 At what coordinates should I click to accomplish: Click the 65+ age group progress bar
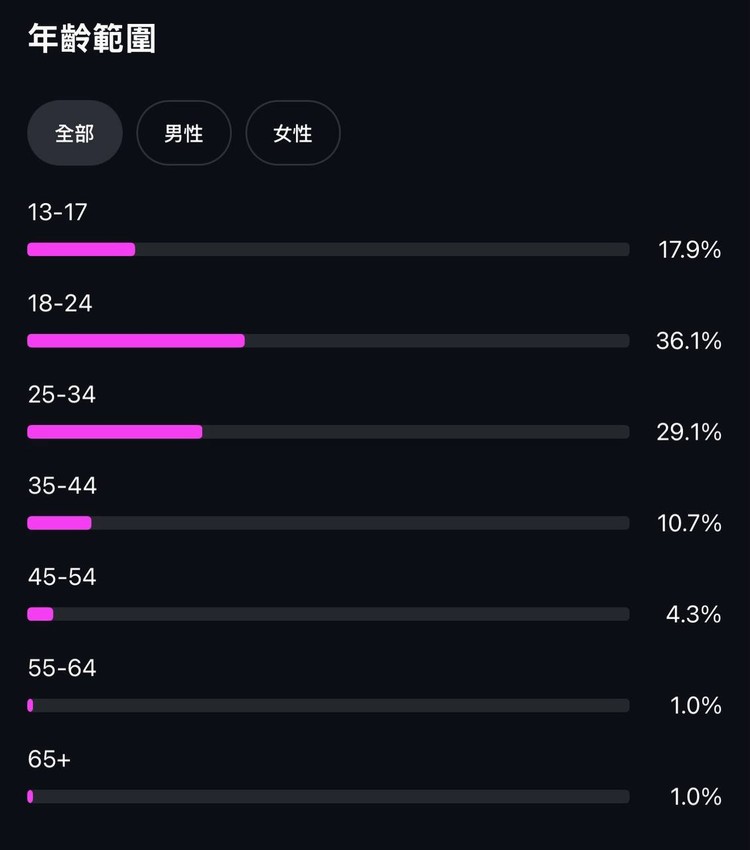(328, 796)
